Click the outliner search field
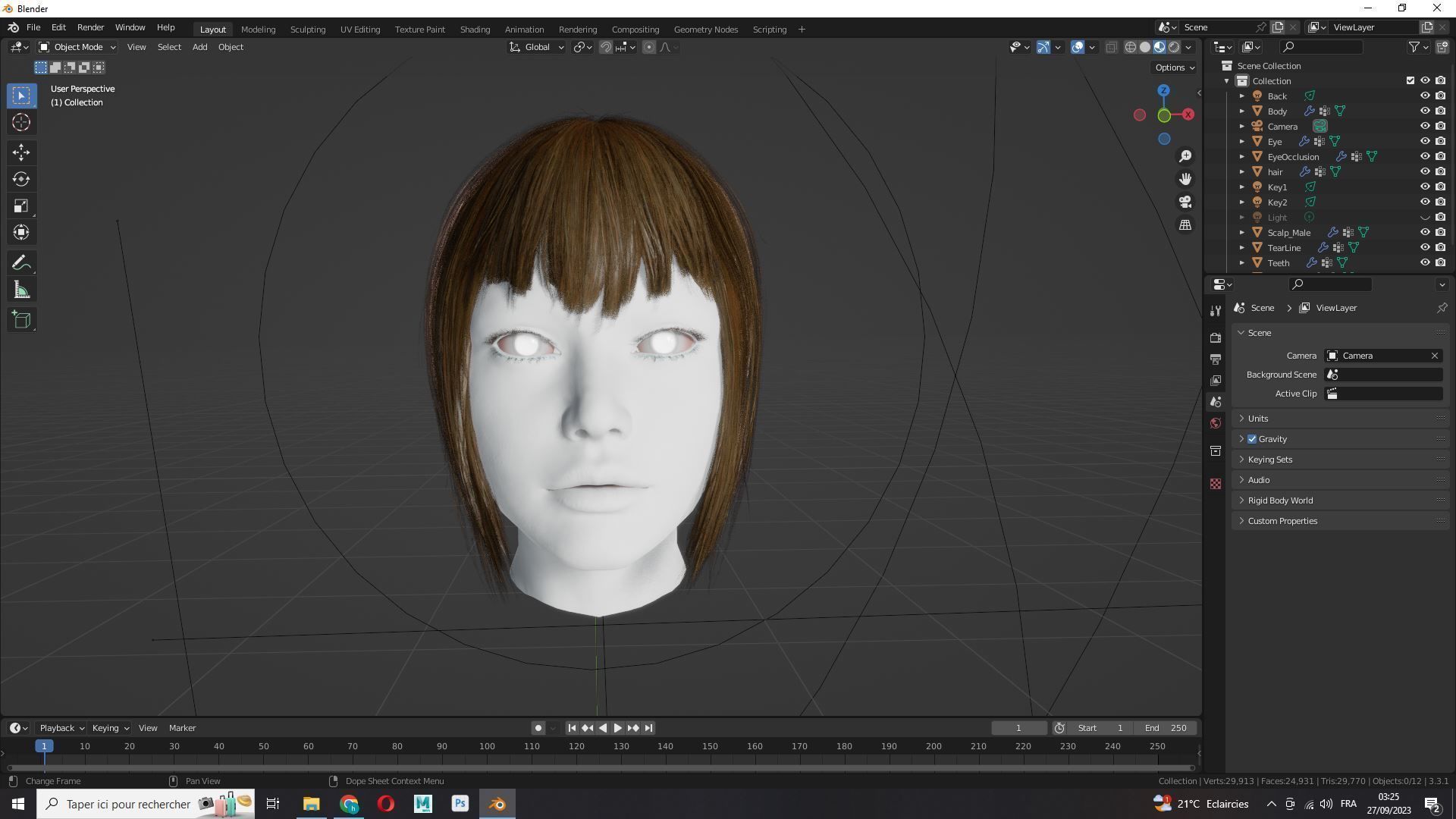 (1320, 47)
